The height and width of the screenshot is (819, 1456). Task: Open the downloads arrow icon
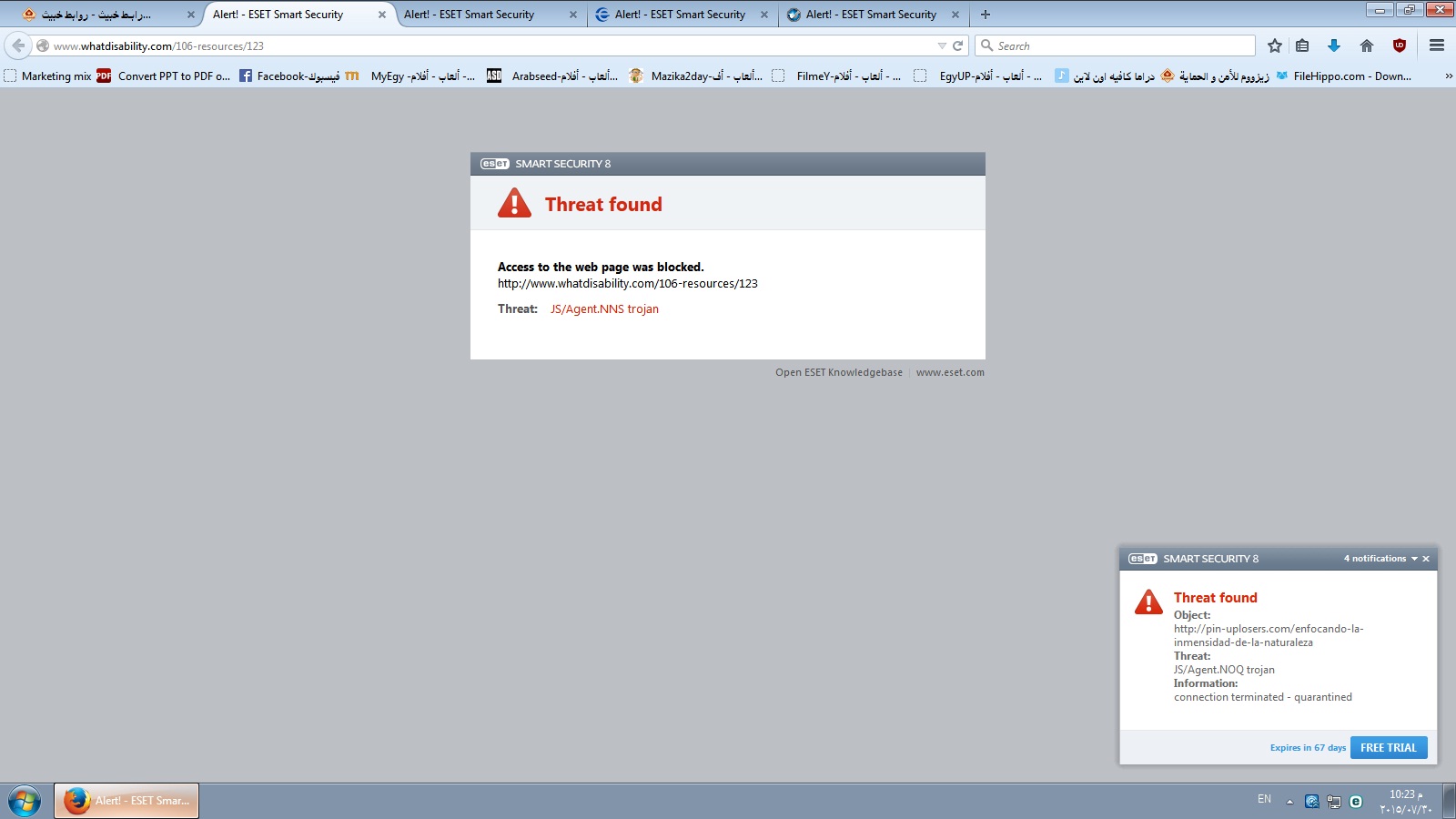(1334, 45)
